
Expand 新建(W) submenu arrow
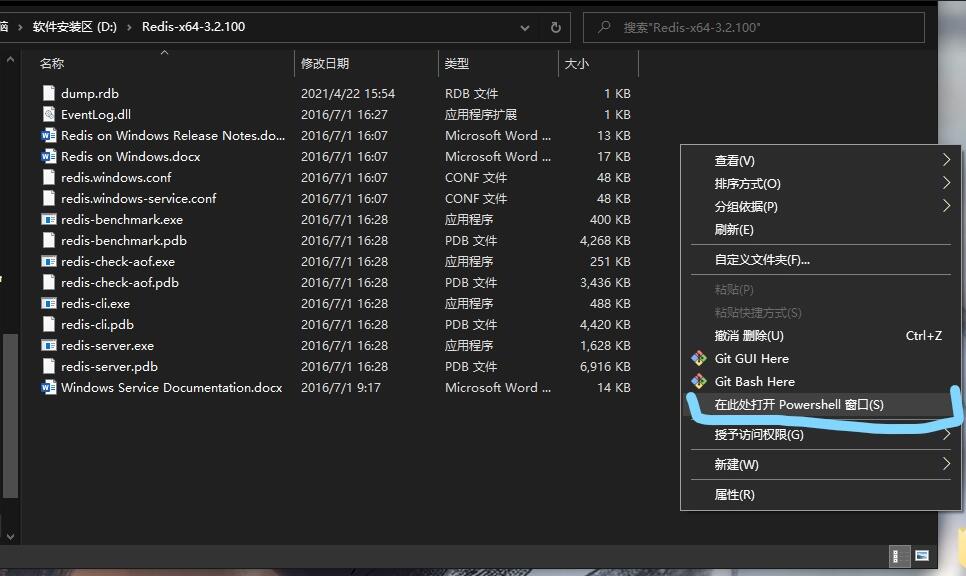(x=946, y=464)
